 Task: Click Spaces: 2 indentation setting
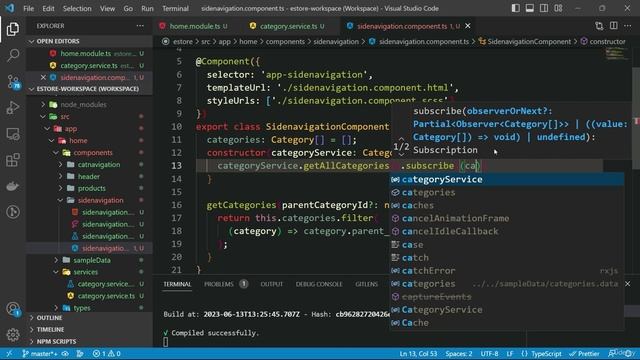click(x=459, y=353)
